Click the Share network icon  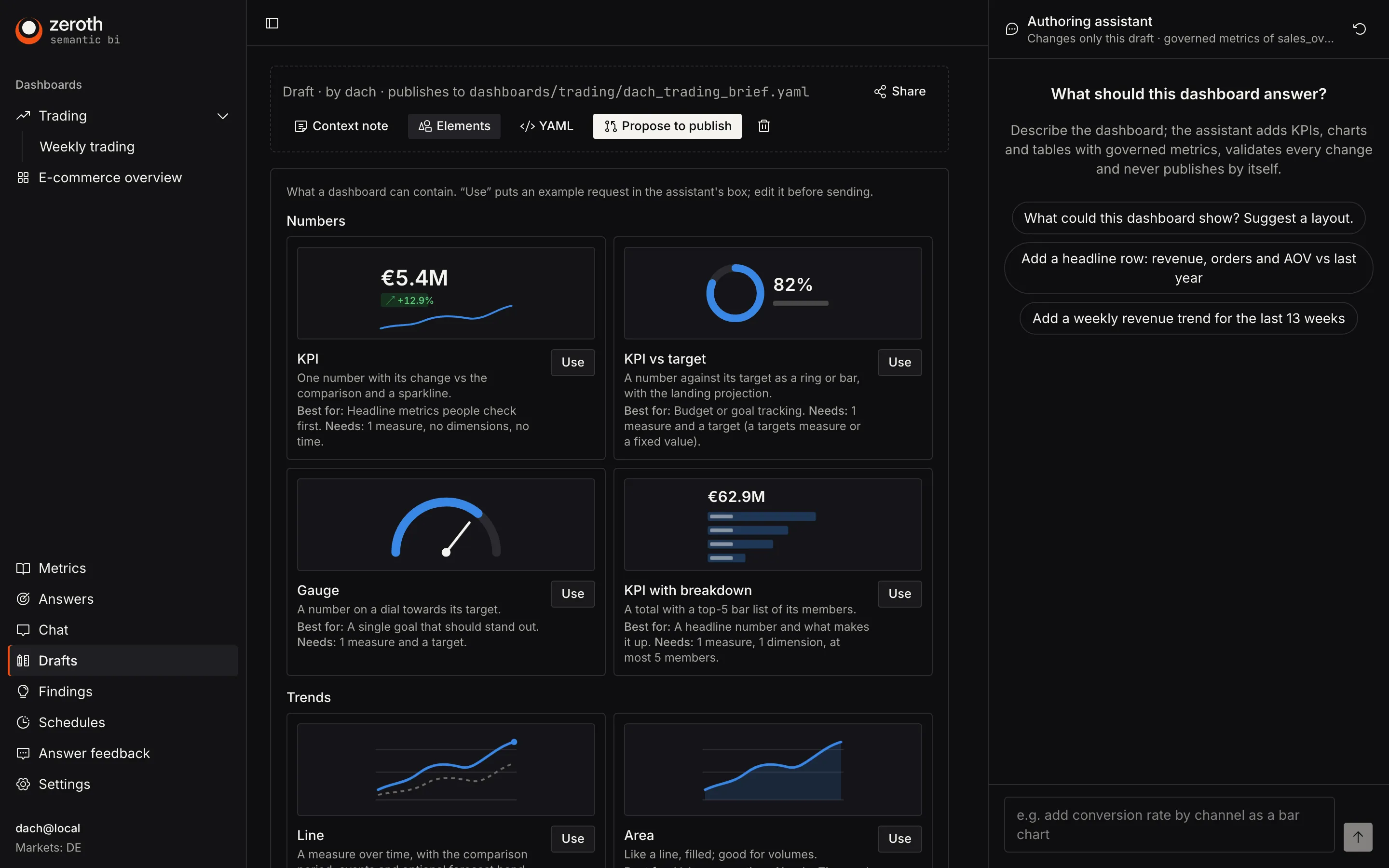click(x=880, y=91)
